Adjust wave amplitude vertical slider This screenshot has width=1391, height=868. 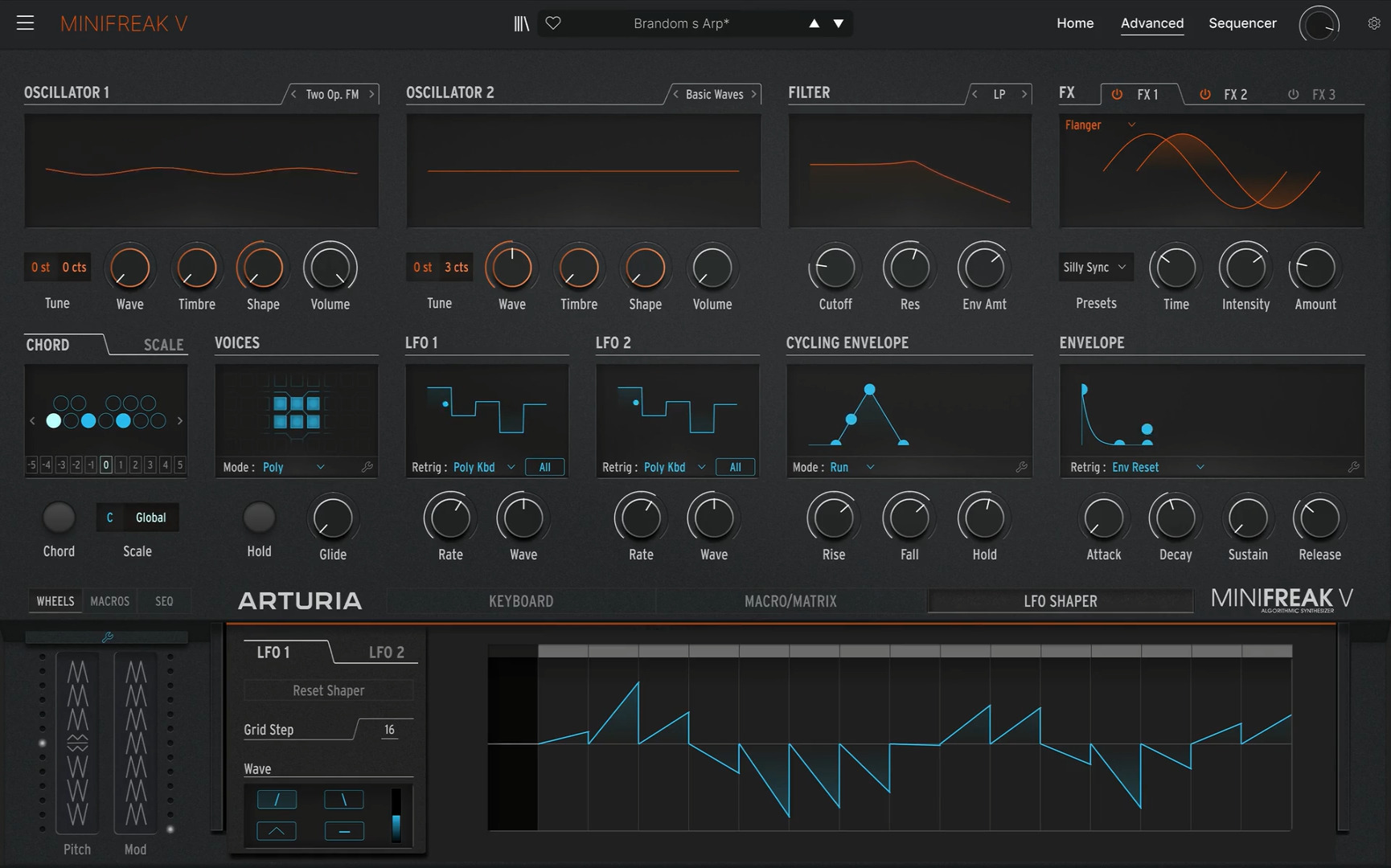[396, 815]
